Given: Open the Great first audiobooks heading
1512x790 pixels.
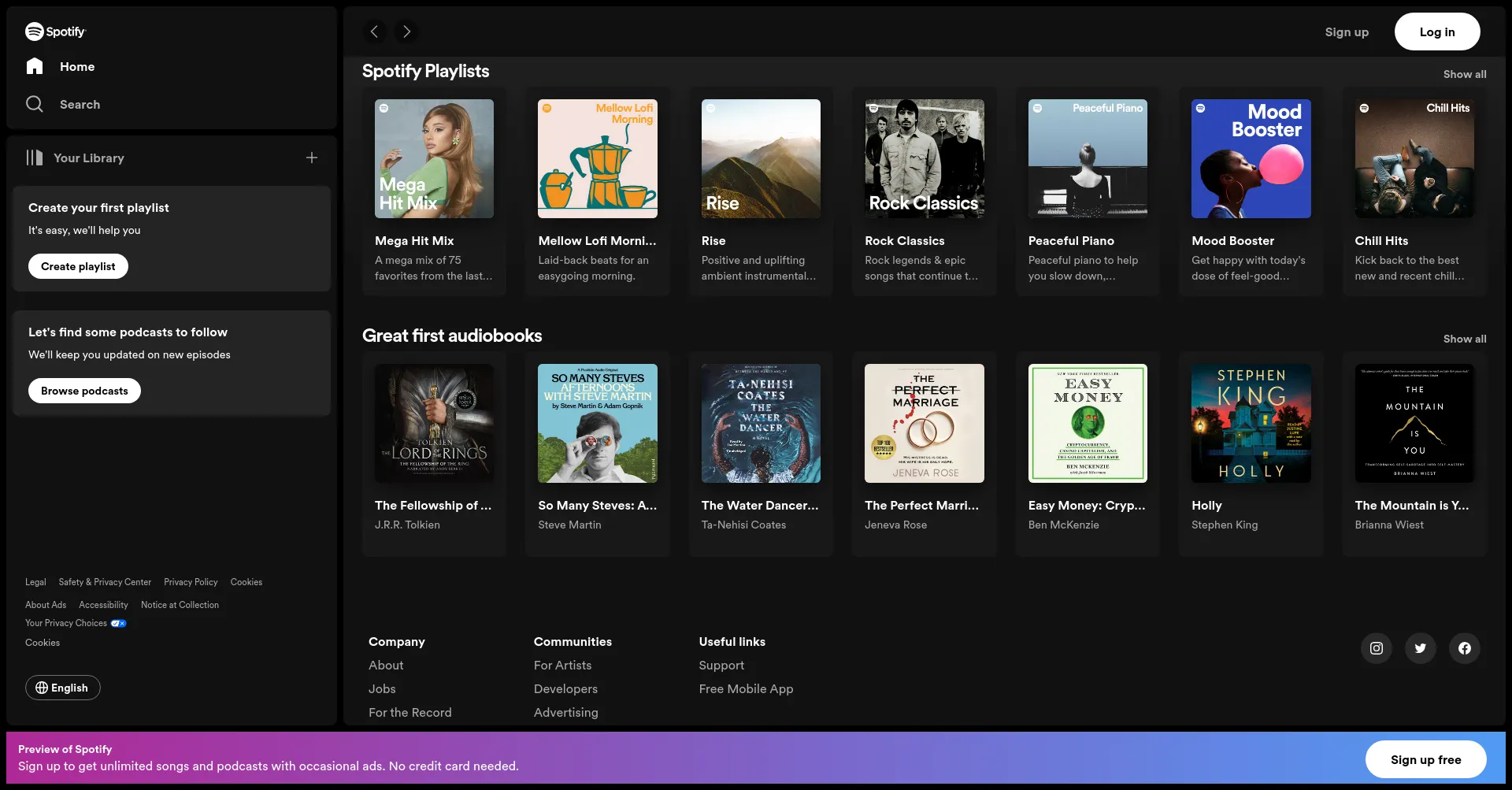Looking at the screenshot, I should [x=452, y=336].
